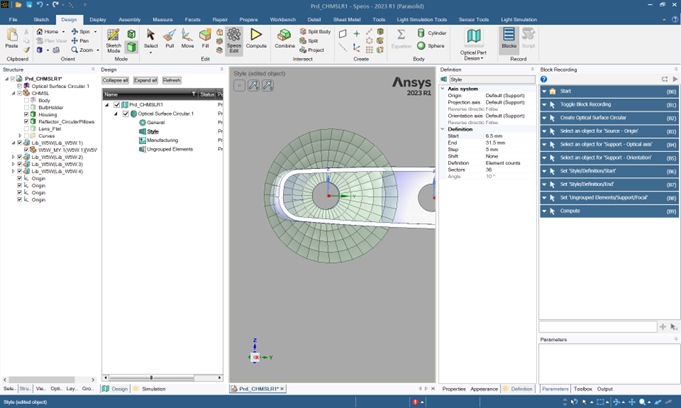This screenshot has width=681, height=408.
Task: Click Expand all button
Action: coord(145,80)
